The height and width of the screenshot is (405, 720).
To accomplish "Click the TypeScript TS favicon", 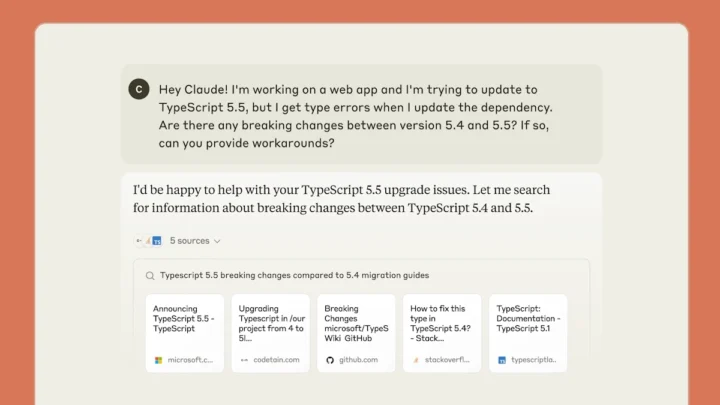I will pyautogui.click(x=502, y=359).
